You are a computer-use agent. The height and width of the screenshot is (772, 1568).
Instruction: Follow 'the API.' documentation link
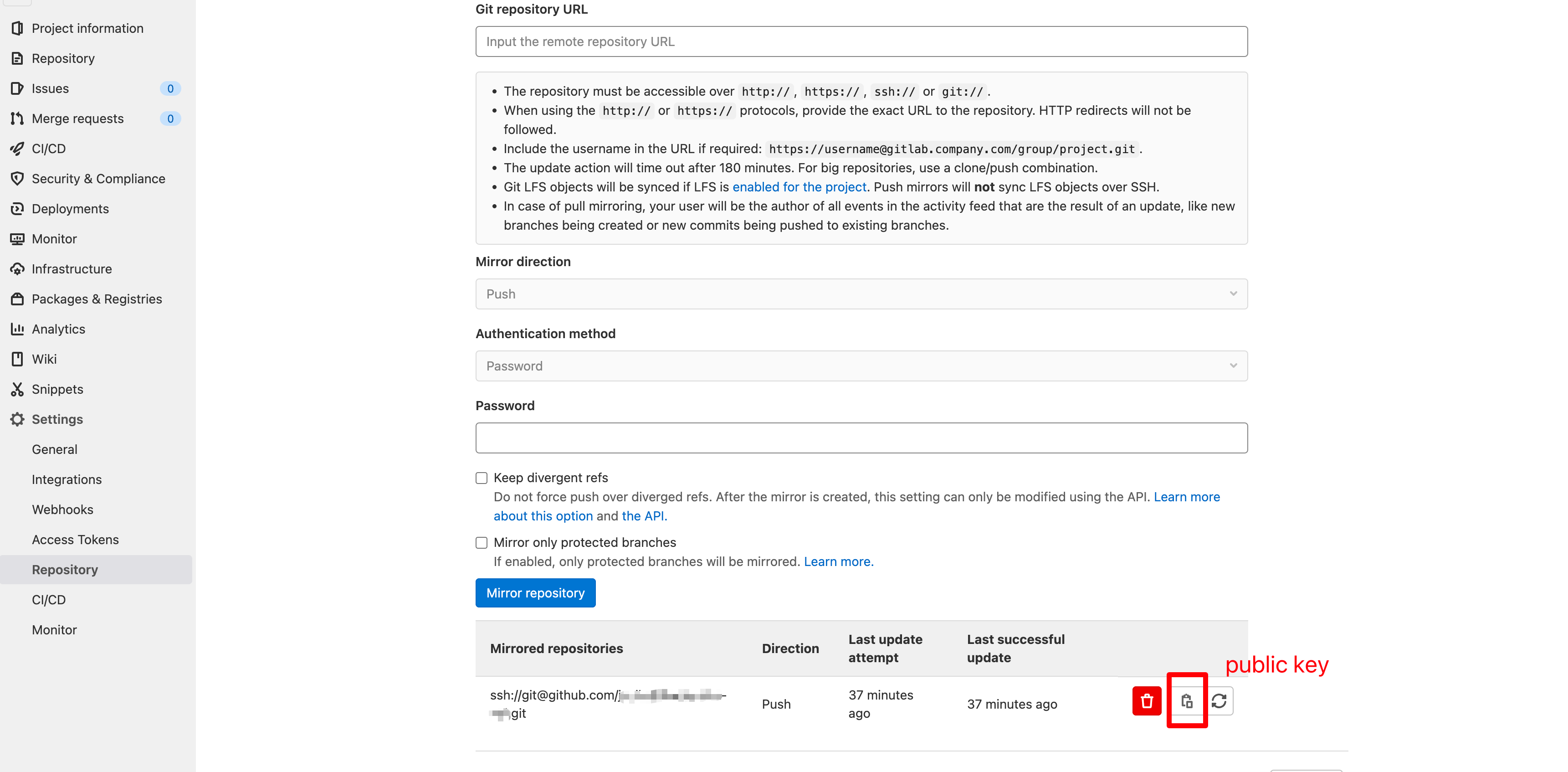coord(644,516)
